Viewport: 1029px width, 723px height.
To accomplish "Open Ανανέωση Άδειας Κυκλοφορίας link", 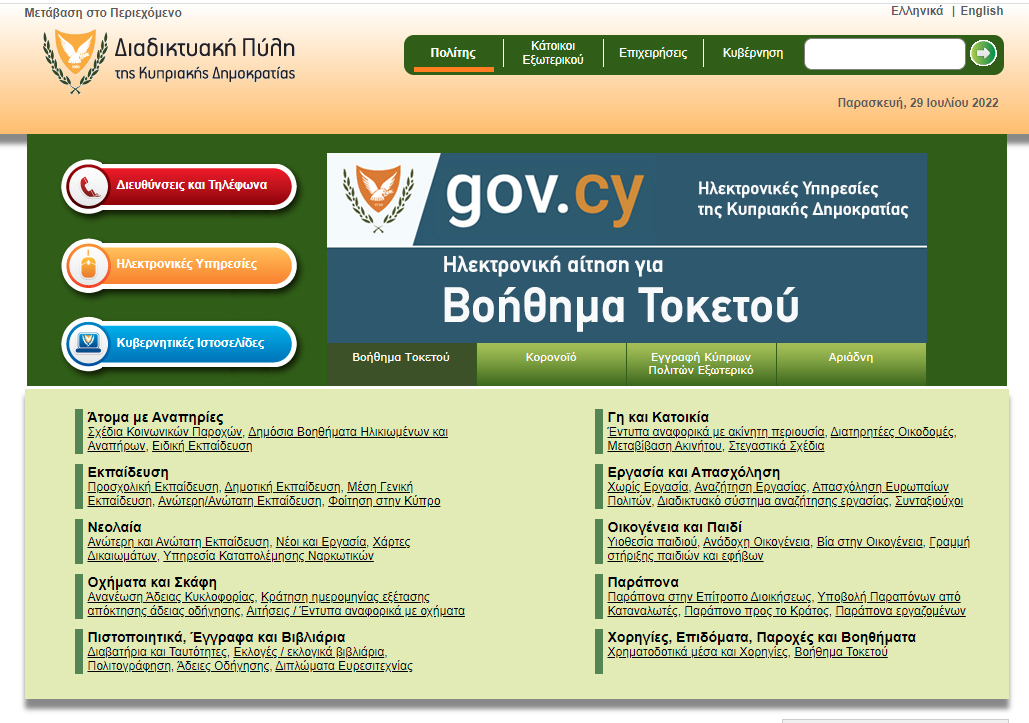I will click(171, 597).
